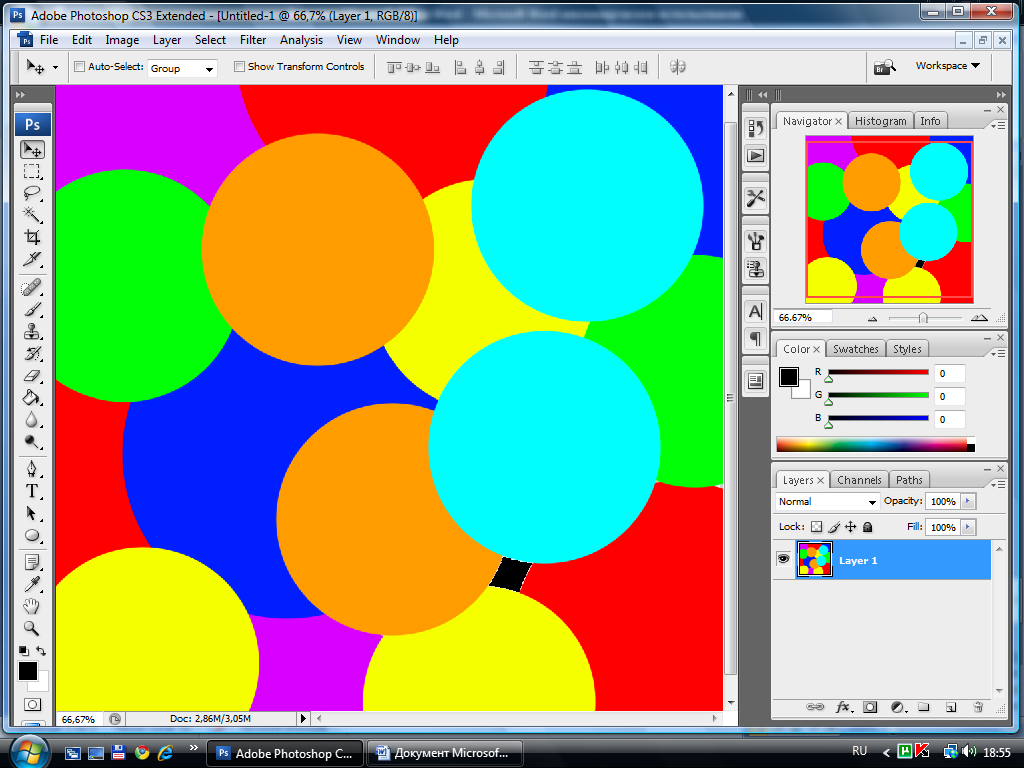Hide Layer 1 with the eye icon
Image resolution: width=1024 pixels, height=768 pixels.
783,559
